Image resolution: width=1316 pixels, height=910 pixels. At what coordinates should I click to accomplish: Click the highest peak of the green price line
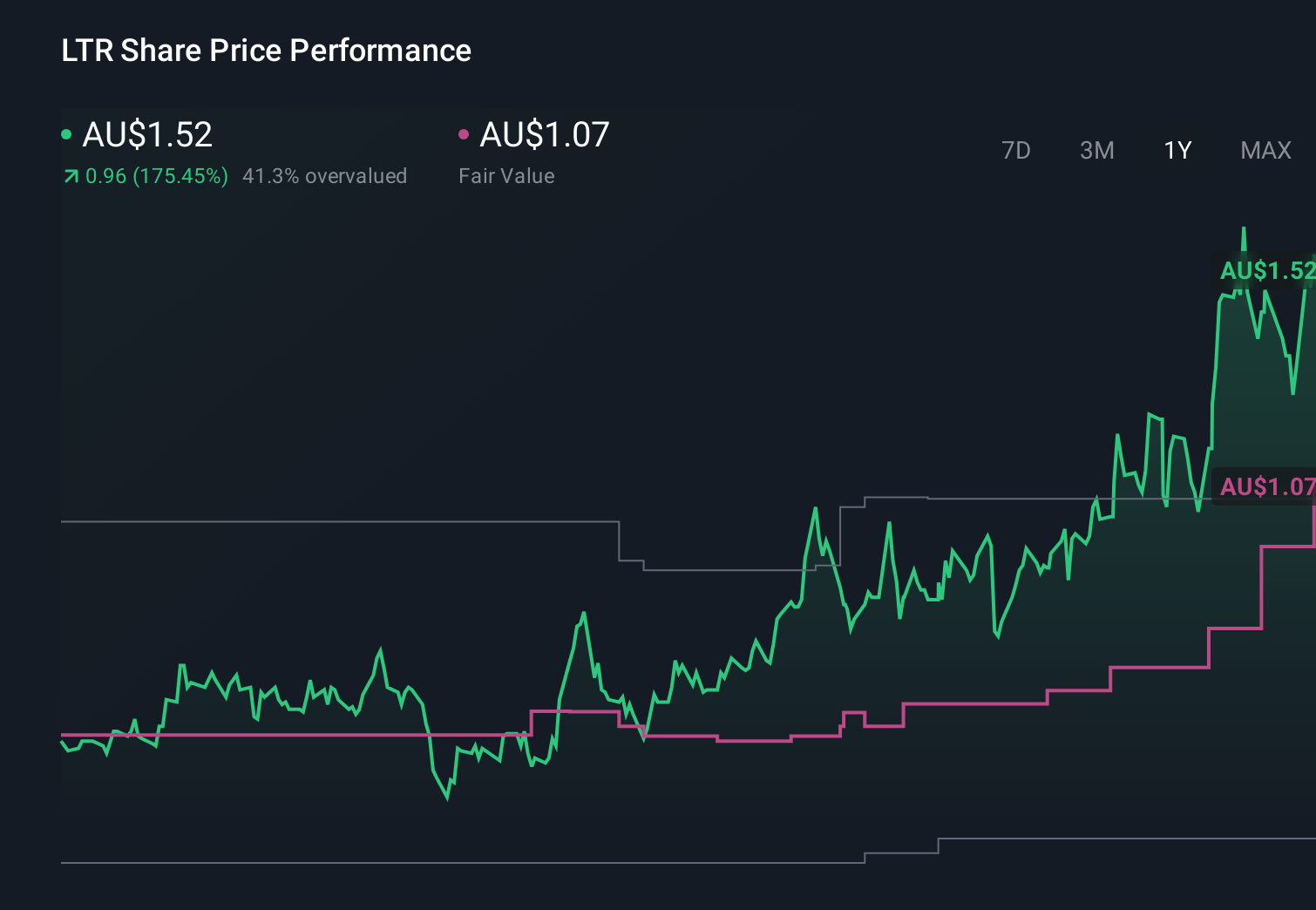(1244, 230)
